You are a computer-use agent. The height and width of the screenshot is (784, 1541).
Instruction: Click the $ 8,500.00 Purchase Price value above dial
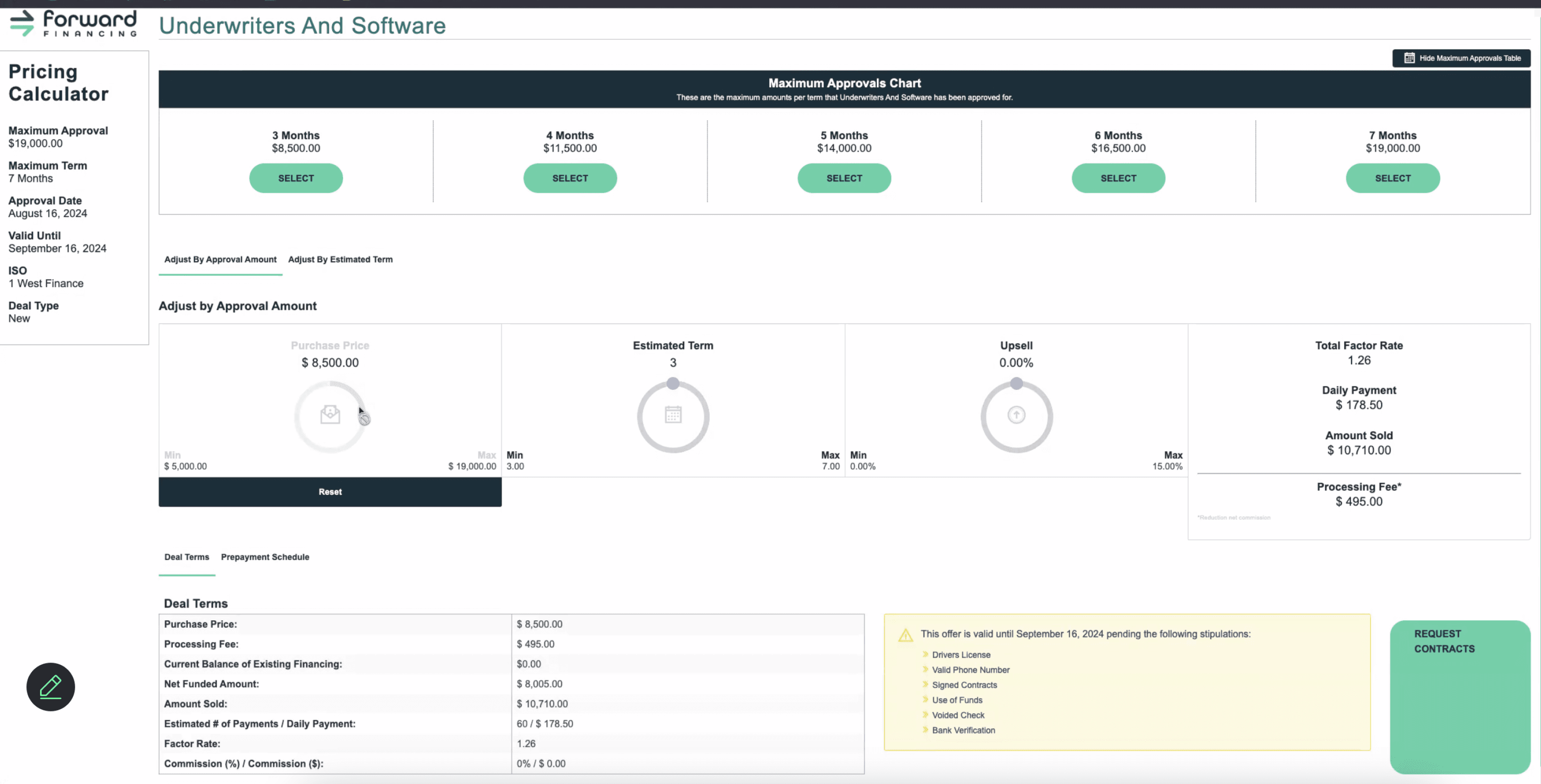330,363
